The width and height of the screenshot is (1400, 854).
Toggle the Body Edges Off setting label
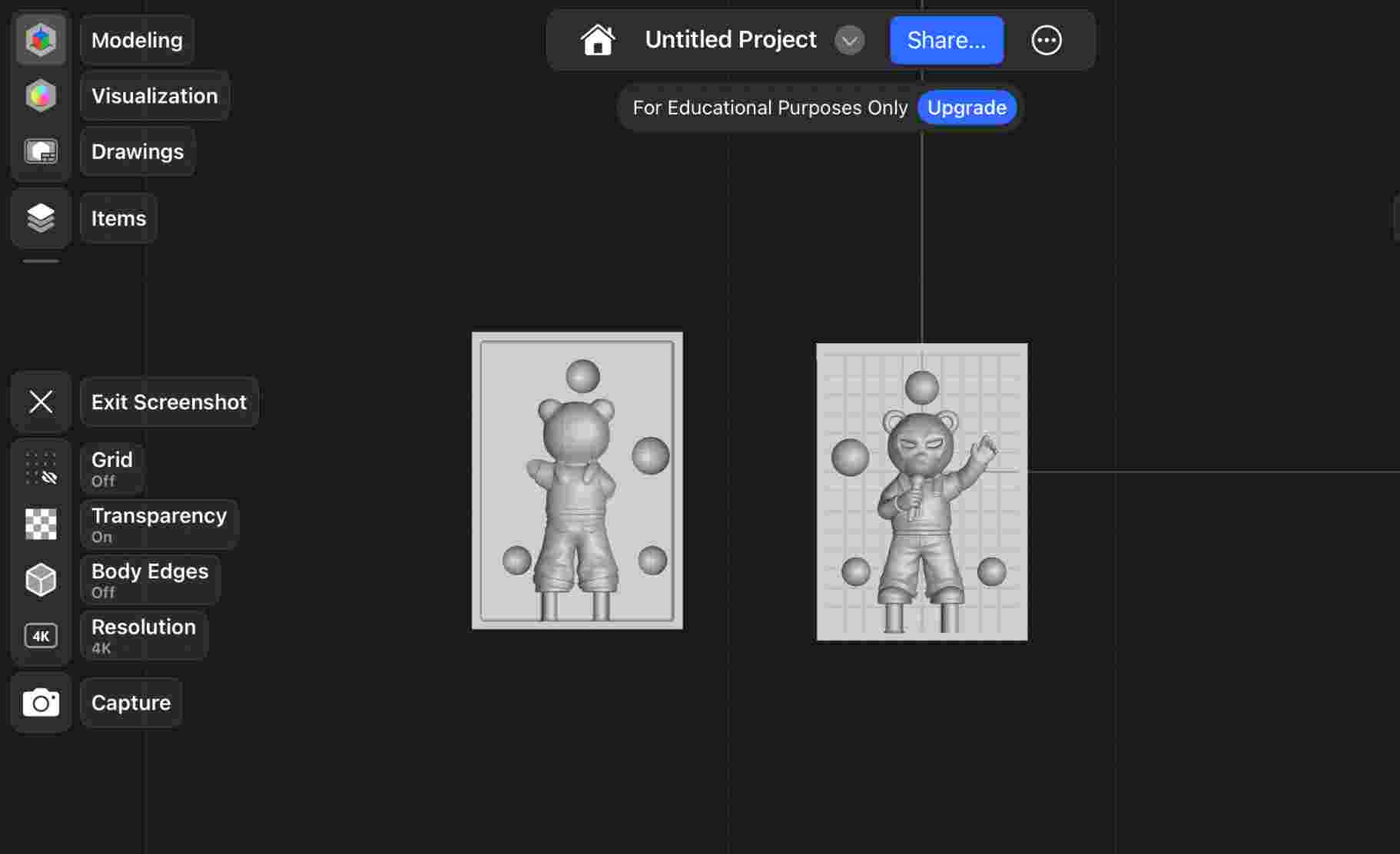point(150,580)
